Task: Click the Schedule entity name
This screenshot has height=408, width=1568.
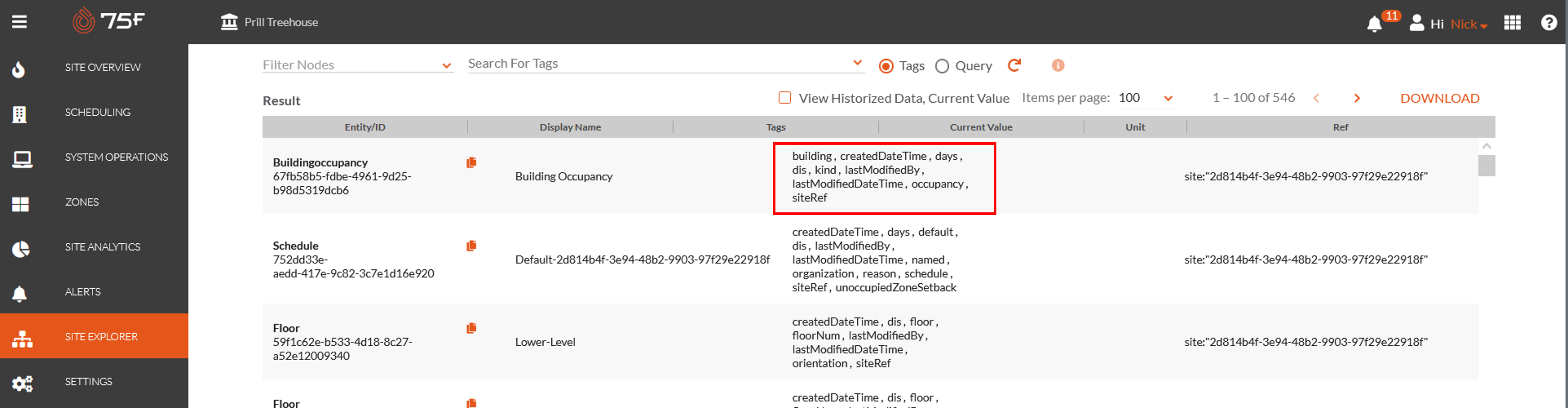Action: (x=295, y=246)
